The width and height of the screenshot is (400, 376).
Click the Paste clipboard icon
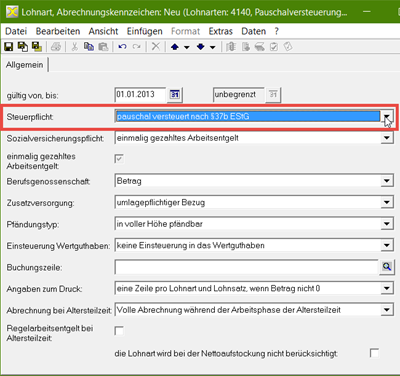tap(103, 47)
